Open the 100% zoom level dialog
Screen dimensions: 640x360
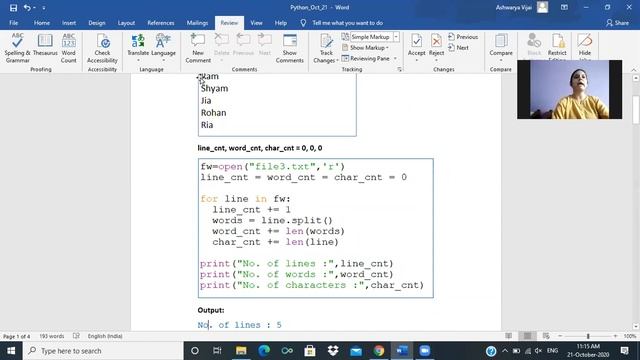[630, 336]
